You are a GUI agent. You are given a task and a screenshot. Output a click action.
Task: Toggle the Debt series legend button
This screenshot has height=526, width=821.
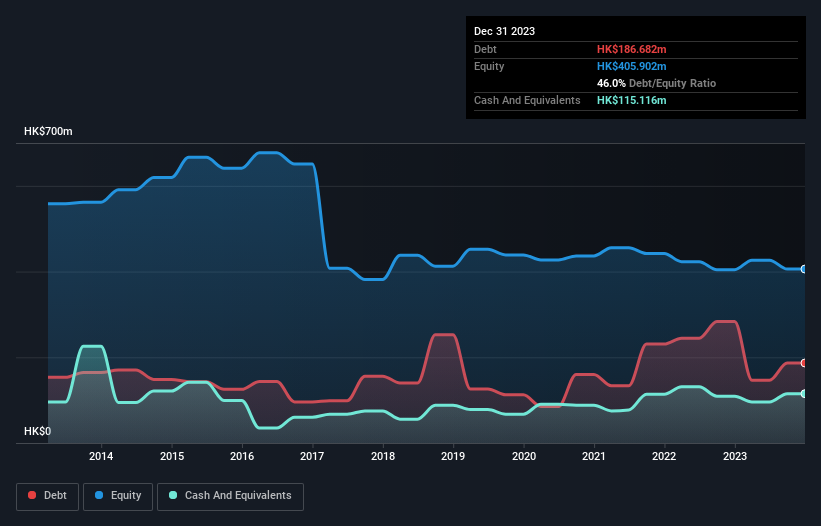(x=47, y=496)
